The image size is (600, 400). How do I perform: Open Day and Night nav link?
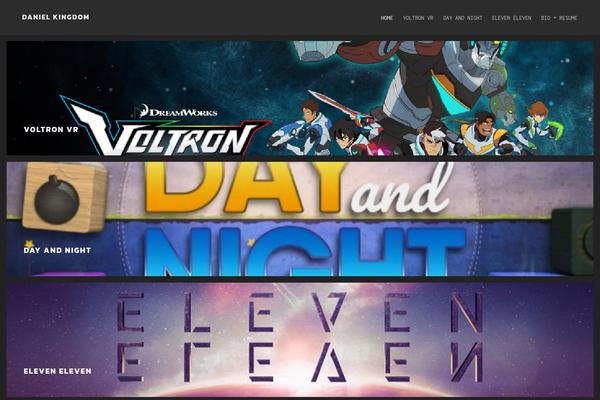coord(462,18)
